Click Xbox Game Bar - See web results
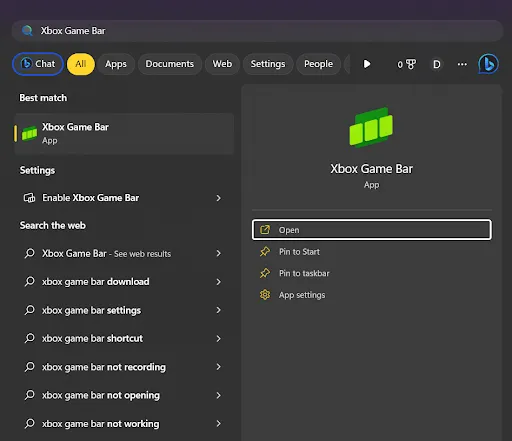The width and height of the screenshot is (512, 441). 124,254
